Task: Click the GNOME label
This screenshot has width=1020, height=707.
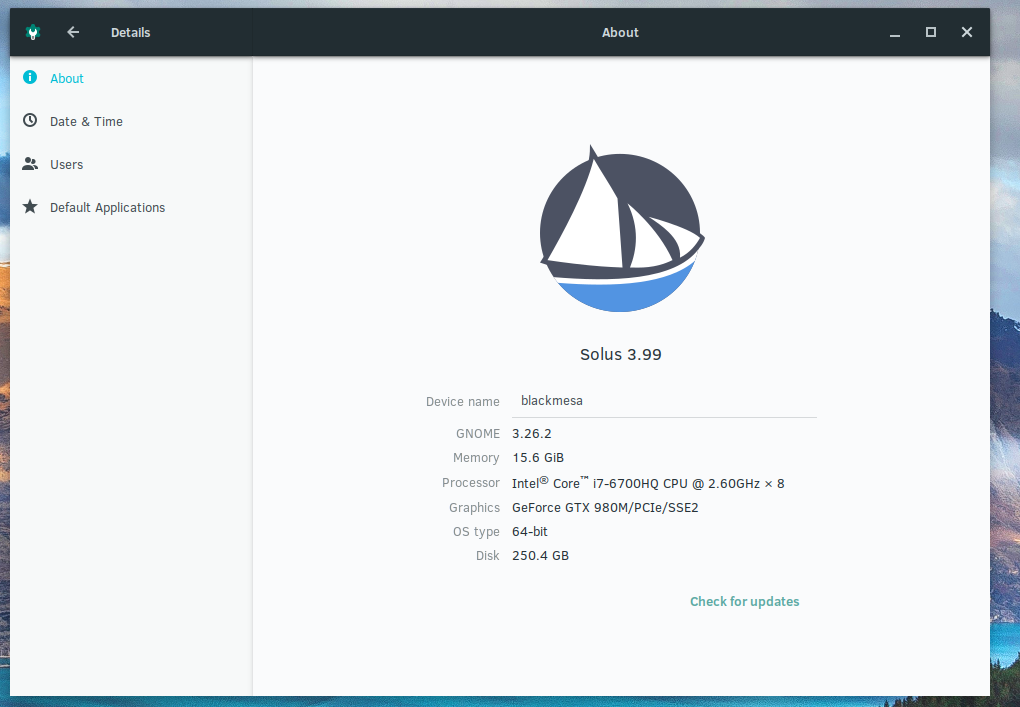Action: tap(477, 434)
